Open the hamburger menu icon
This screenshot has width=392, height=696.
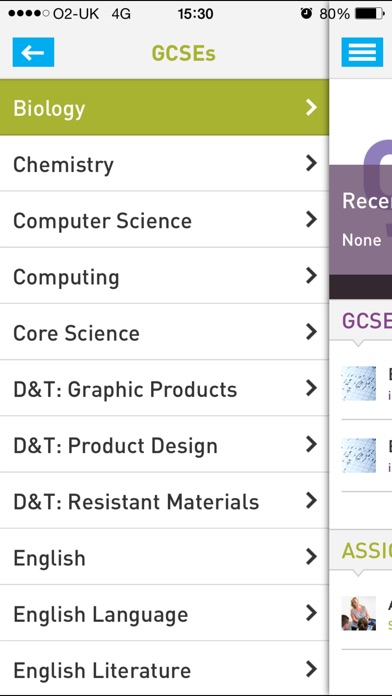[x=362, y=52]
